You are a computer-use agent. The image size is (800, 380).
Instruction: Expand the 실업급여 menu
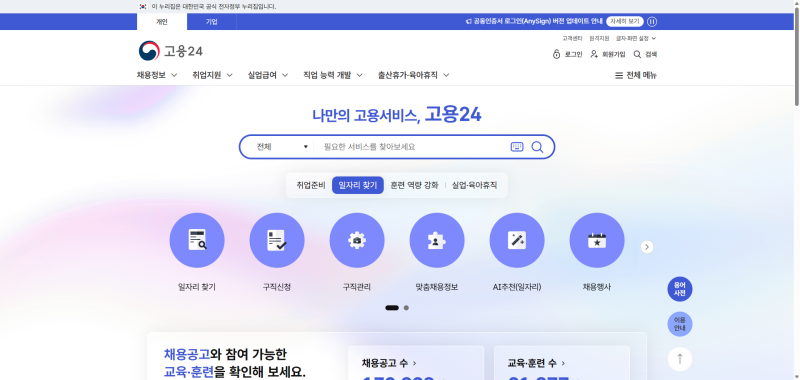268,75
